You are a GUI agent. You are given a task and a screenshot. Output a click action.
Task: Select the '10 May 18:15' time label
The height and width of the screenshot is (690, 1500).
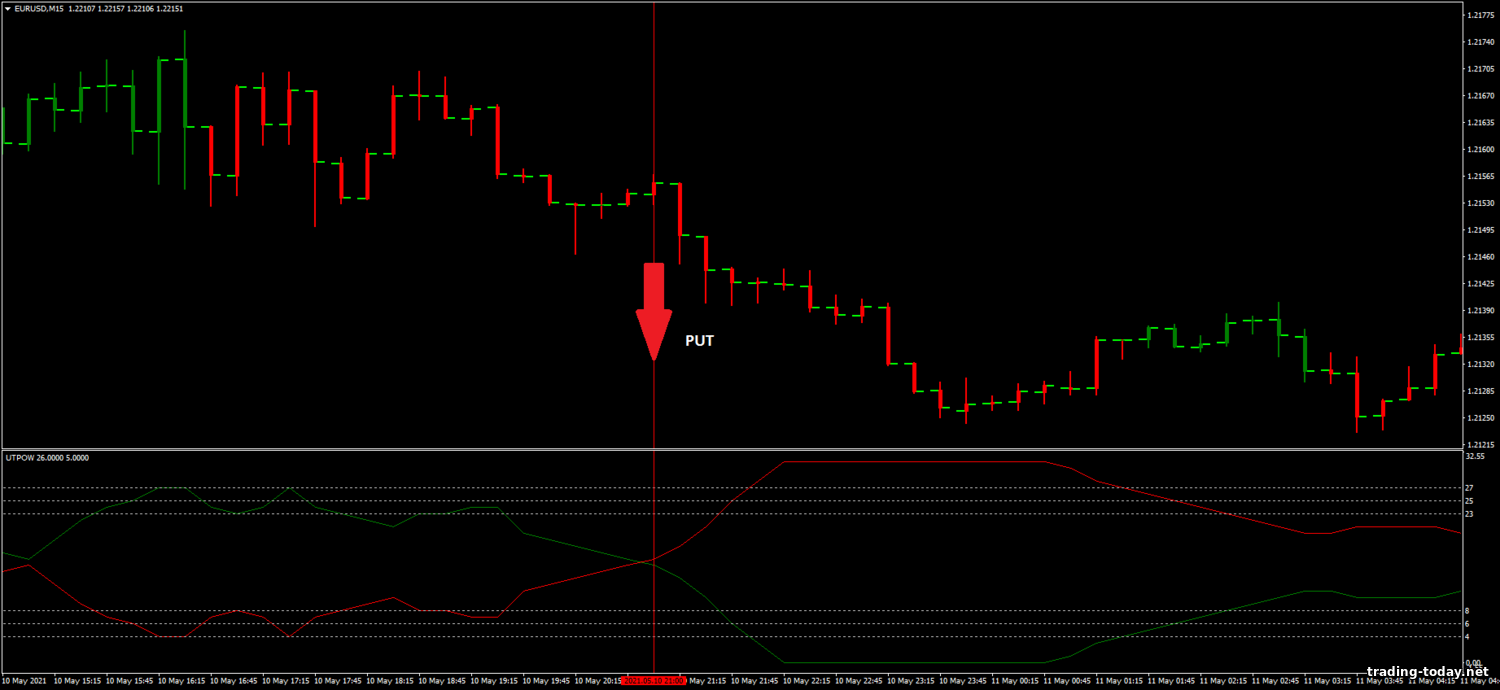[x=391, y=681]
